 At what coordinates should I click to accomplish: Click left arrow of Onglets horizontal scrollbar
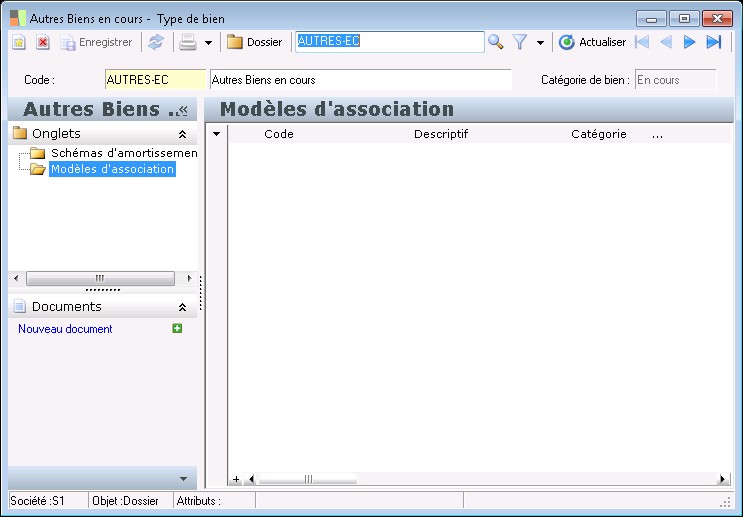17,278
